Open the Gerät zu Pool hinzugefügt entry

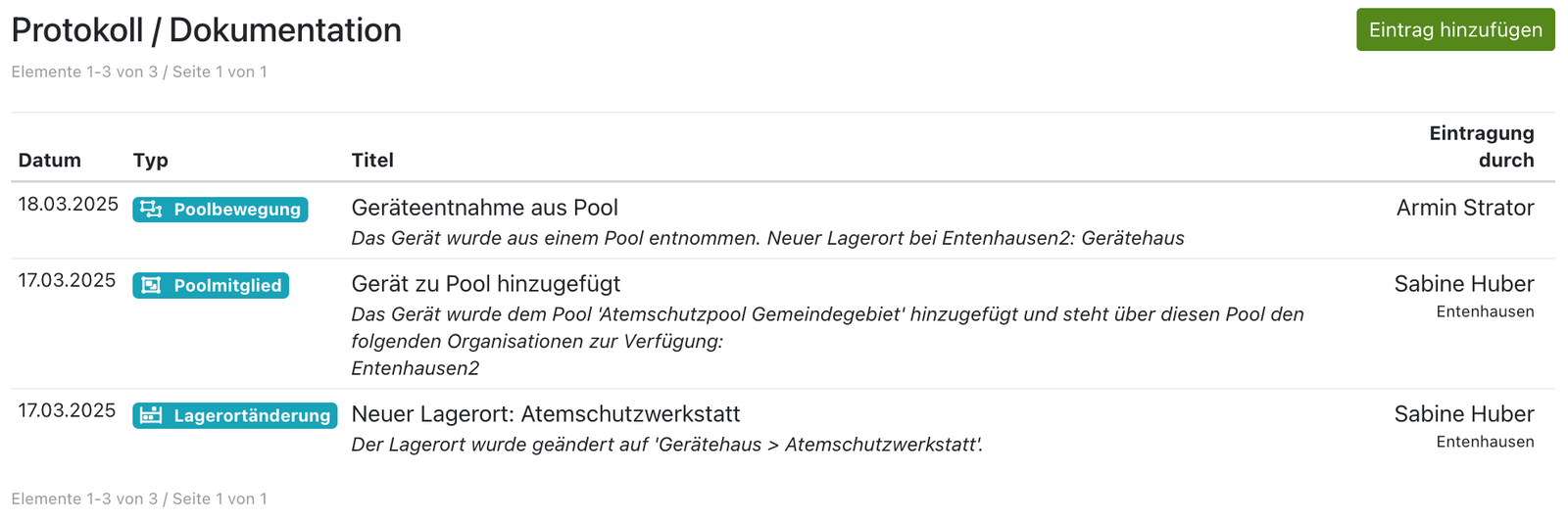point(485,284)
